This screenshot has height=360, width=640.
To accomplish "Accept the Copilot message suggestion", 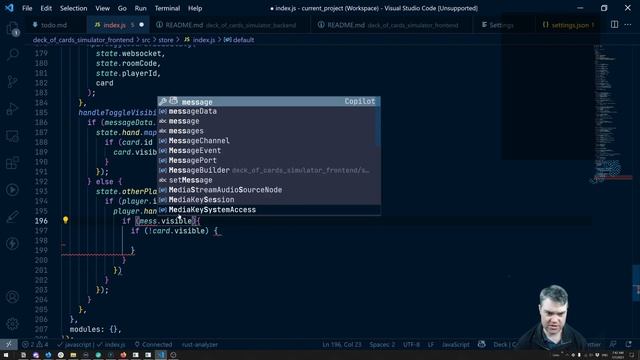I will click(x=269, y=102).
